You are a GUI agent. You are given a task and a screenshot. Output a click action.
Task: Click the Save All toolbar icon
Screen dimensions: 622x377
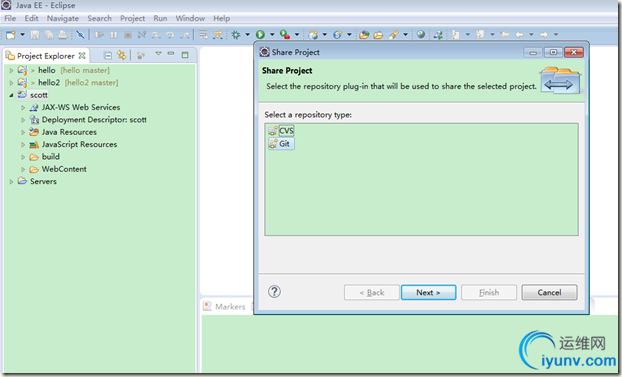[x=49, y=35]
